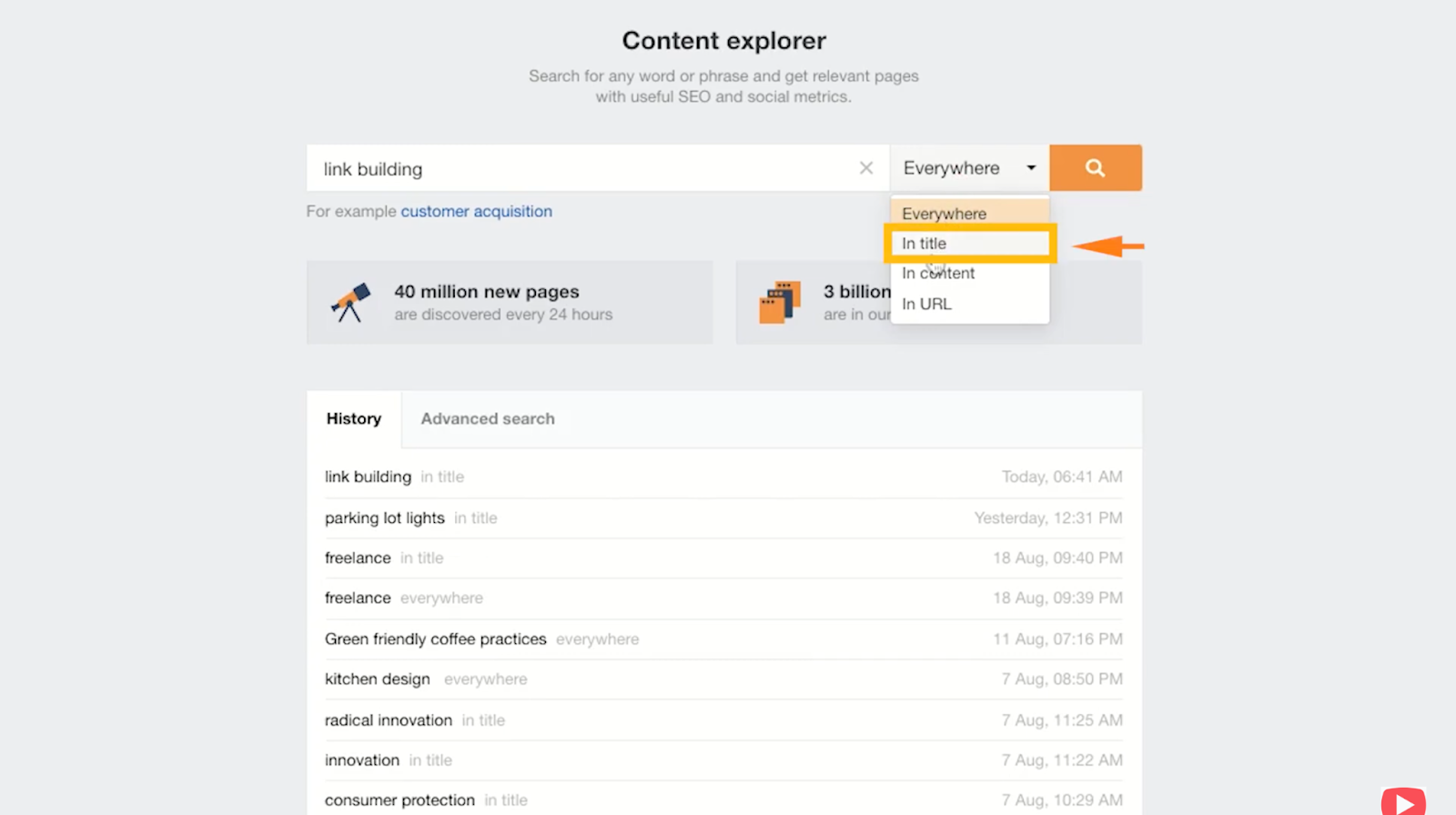
Task: Click the orange search magnifier button
Action: [x=1095, y=168]
